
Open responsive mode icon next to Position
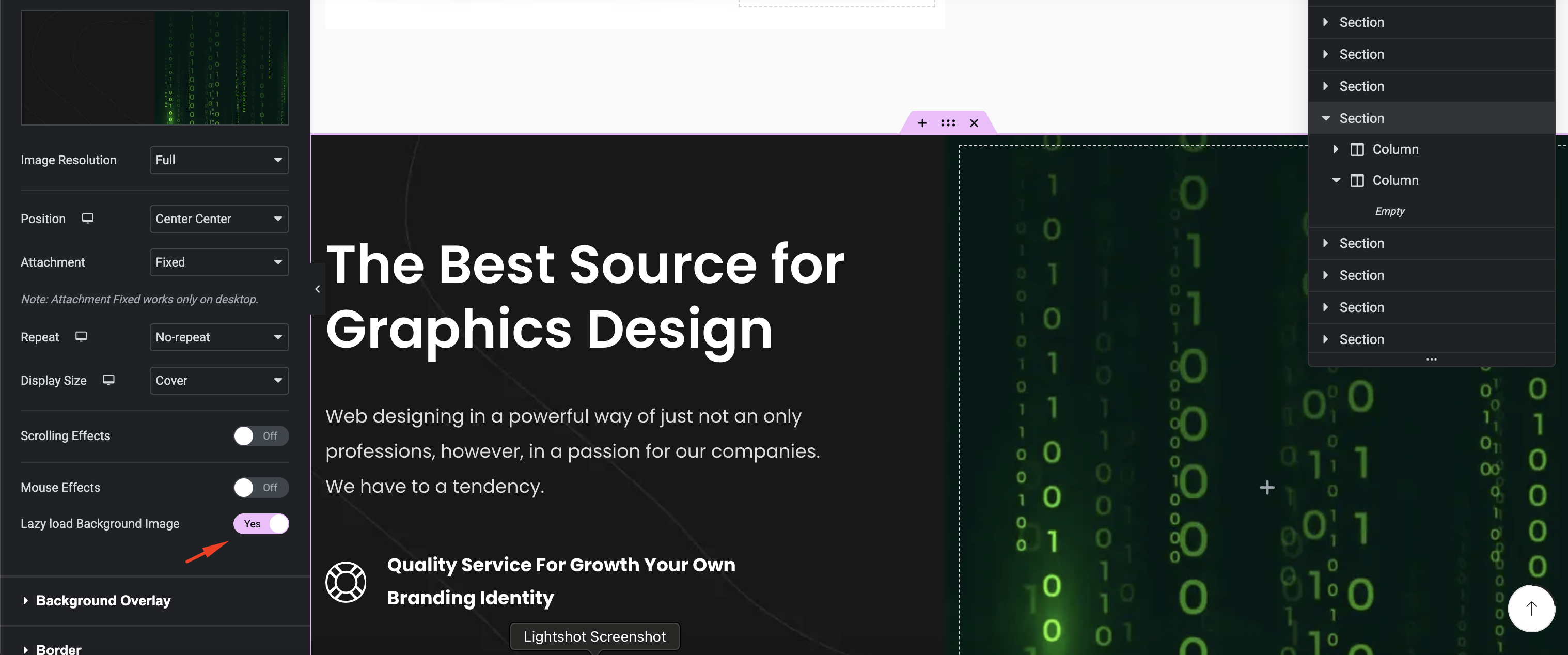pyautogui.click(x=88, y=218)
